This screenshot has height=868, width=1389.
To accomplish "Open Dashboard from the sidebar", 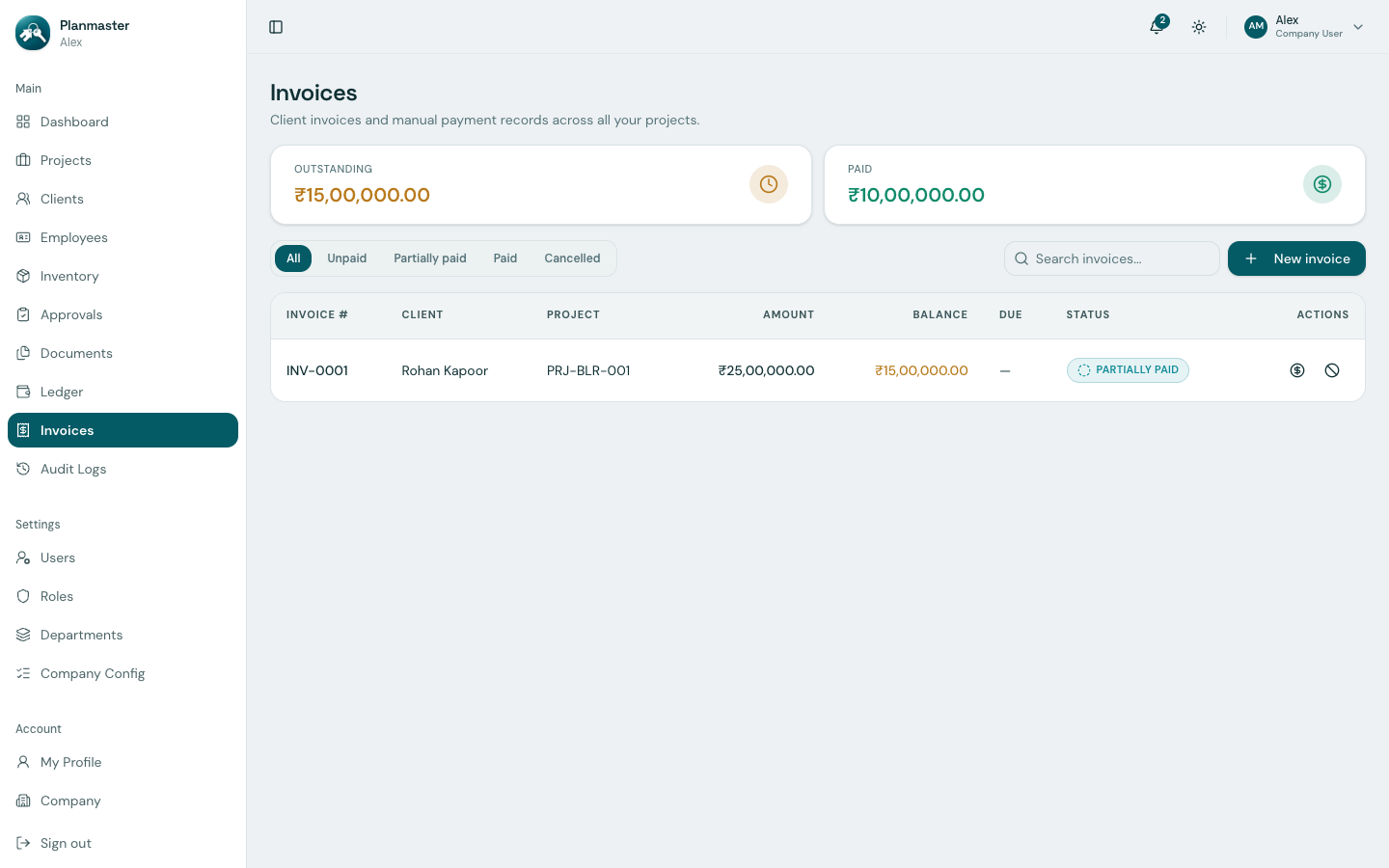I will click(x=123, y=122).
